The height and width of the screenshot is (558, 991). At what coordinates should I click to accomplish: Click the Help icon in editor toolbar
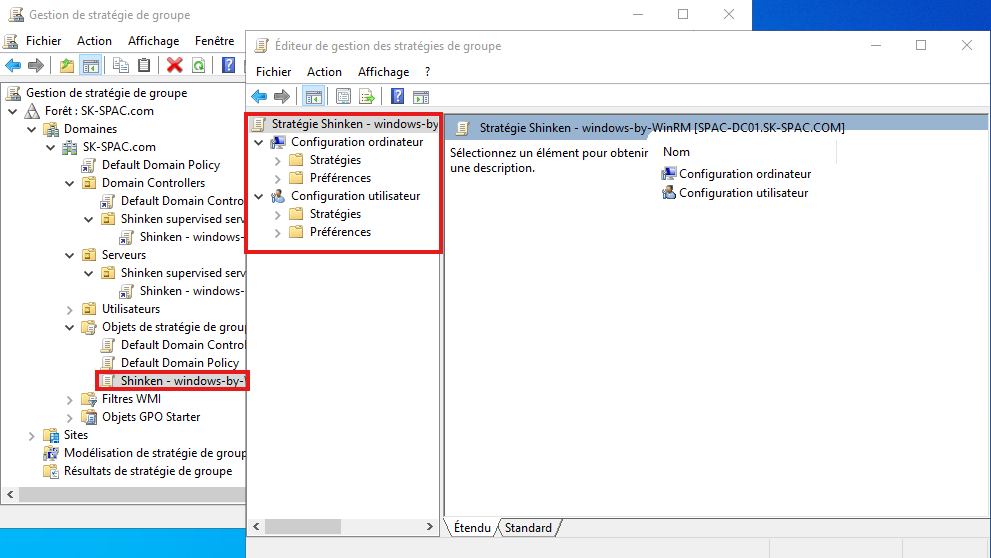[x=397, y=97]
